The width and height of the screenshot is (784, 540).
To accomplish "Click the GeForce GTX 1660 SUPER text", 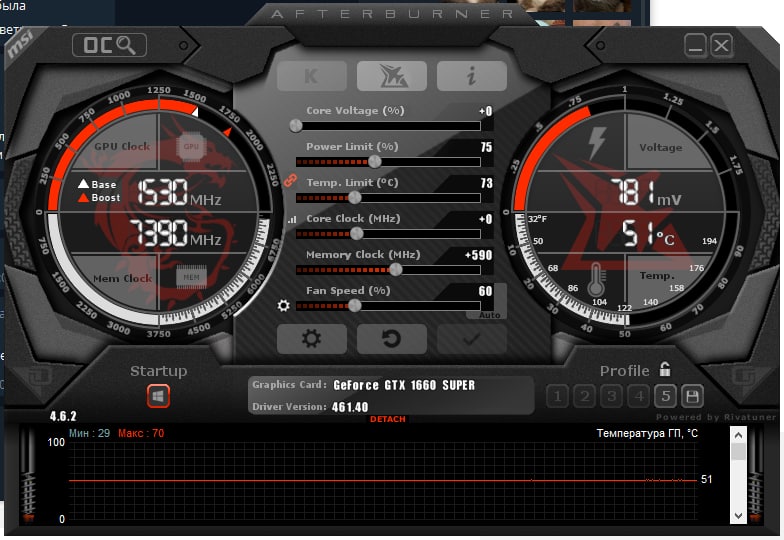I will coord(404,385).
